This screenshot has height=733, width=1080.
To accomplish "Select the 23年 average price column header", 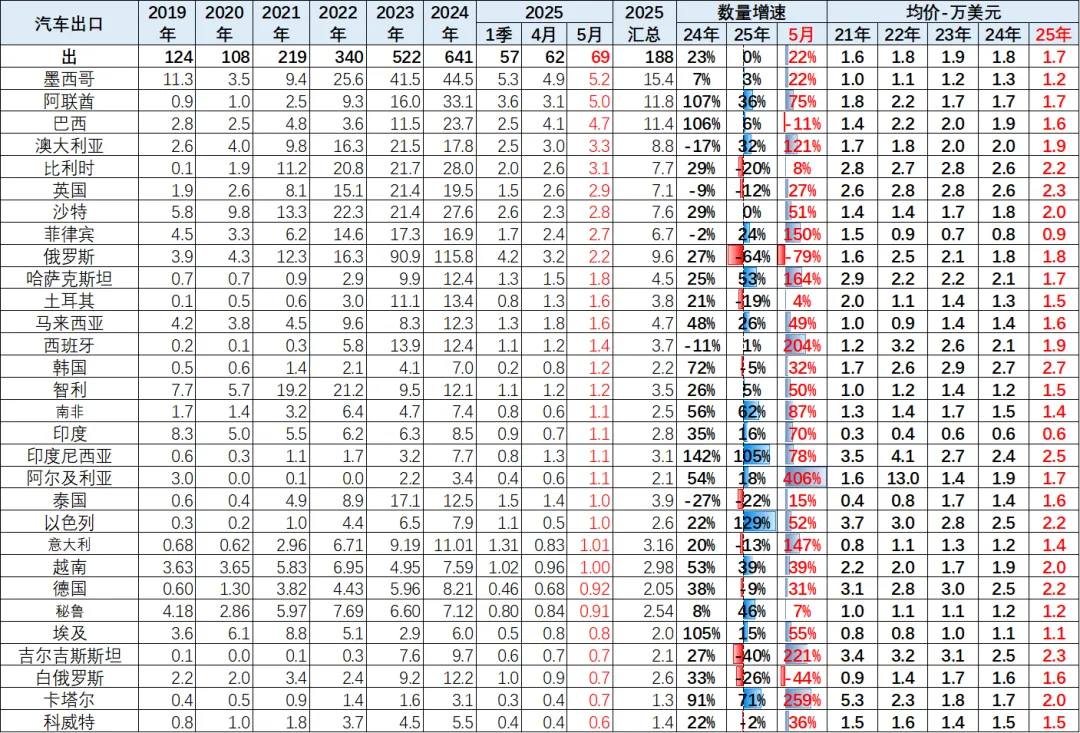I will (951, 34).
